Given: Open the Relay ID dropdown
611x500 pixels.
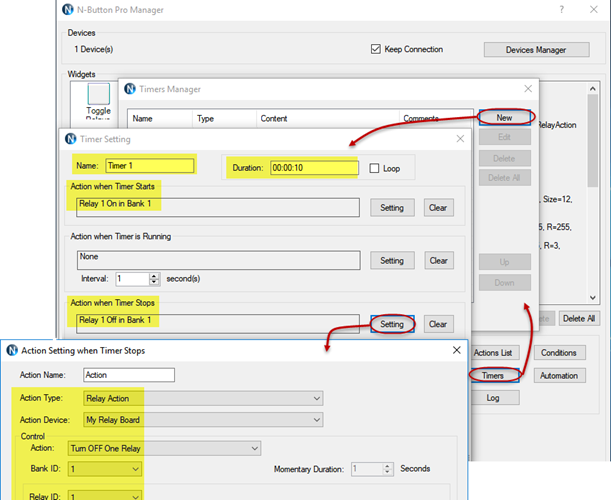Looking at the screenshot, I should point(105,496).
